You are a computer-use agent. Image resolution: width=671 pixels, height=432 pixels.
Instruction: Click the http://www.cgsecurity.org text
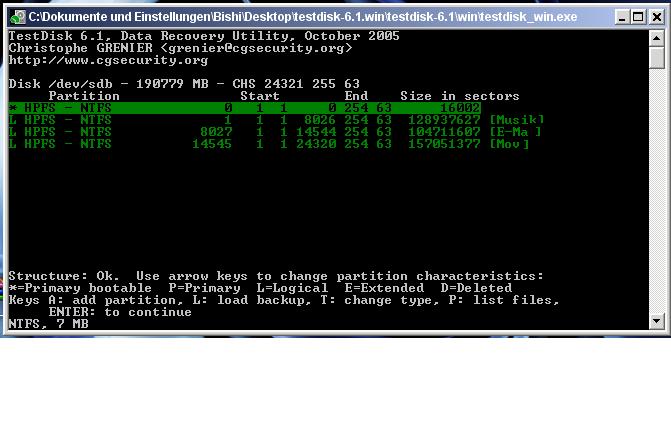point(108,60)
